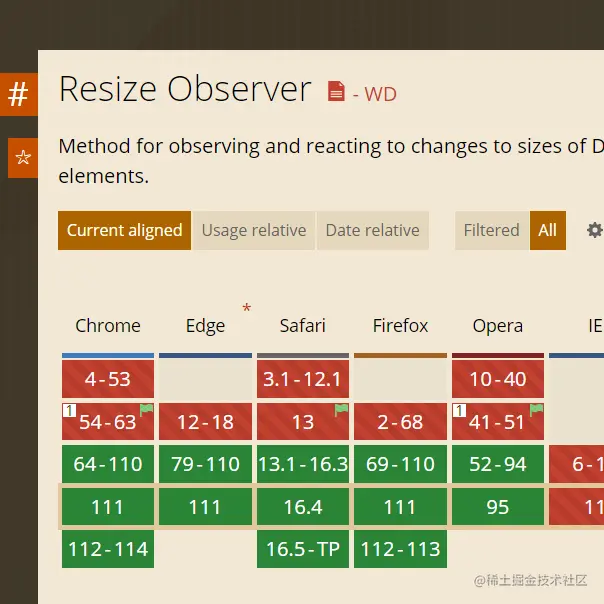Select Firefox 111 current version cell

[x=400, y=507]
